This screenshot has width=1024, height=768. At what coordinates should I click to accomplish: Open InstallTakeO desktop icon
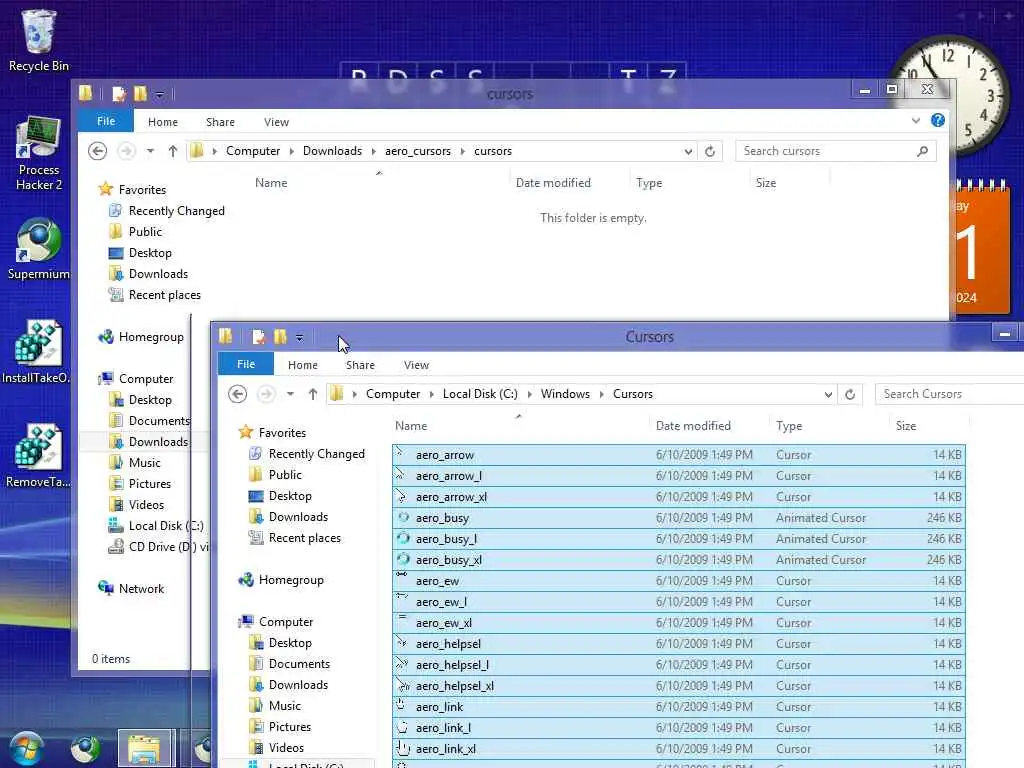(x=37, y=351)
